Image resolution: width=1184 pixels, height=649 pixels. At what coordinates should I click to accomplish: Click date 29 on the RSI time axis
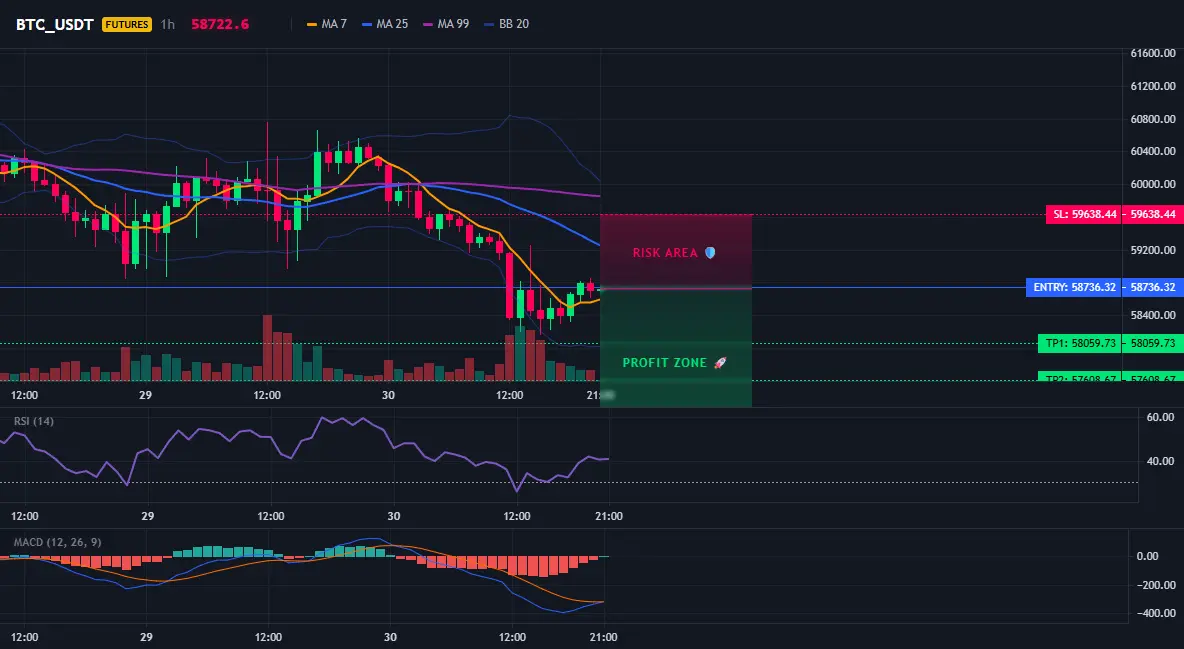click(147, 516)
